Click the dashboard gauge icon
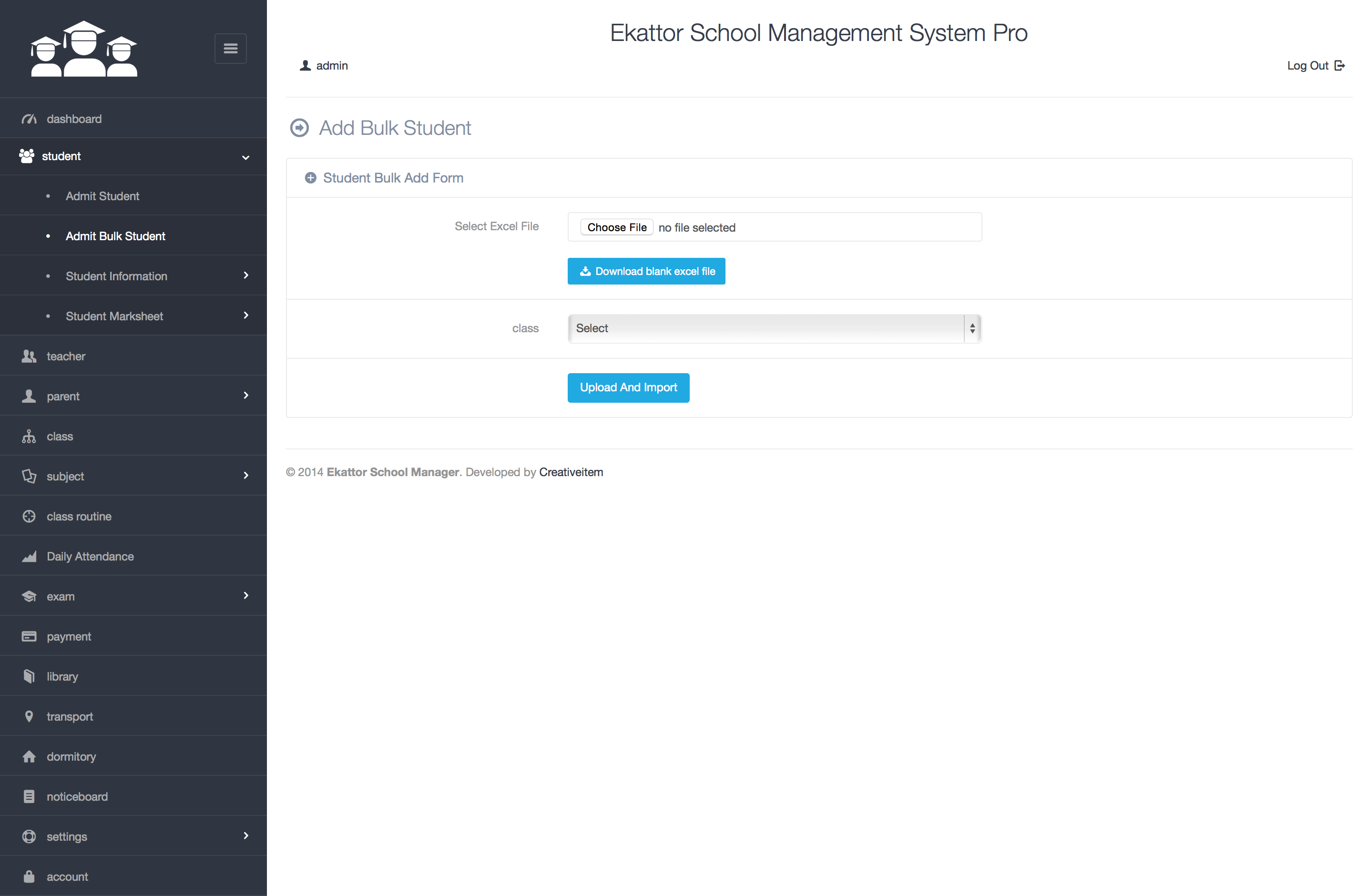 click(29, 119)
